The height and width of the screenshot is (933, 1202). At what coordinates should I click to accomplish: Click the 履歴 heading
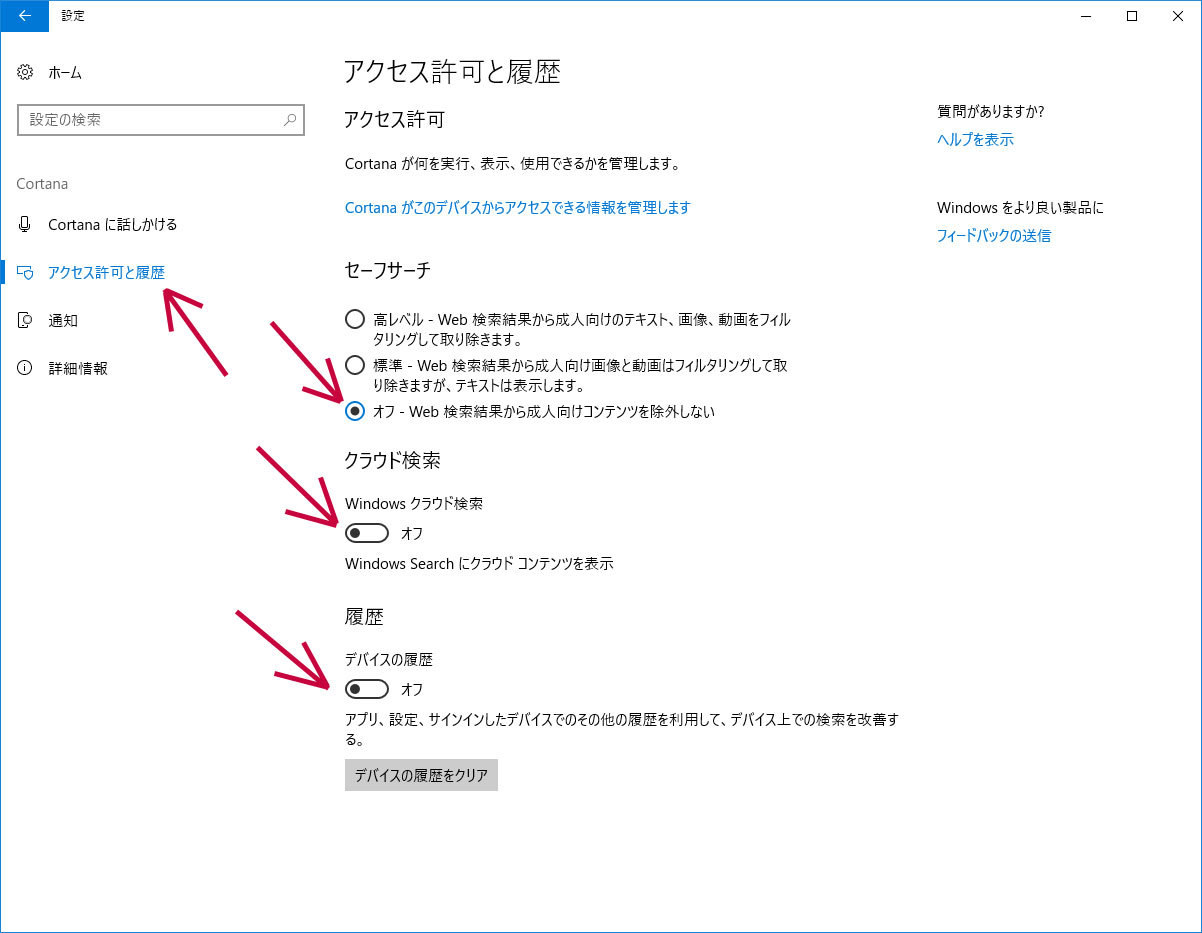coord(364,616)
